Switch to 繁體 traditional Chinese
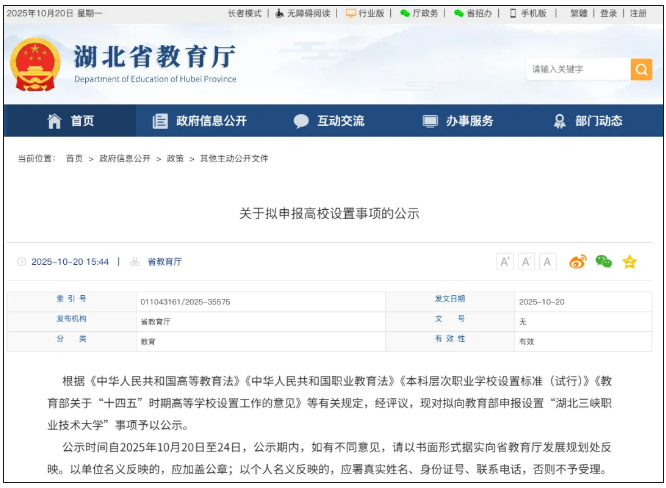Image resolution: width=666 pixels, height=488 pixels. point(579,14)
